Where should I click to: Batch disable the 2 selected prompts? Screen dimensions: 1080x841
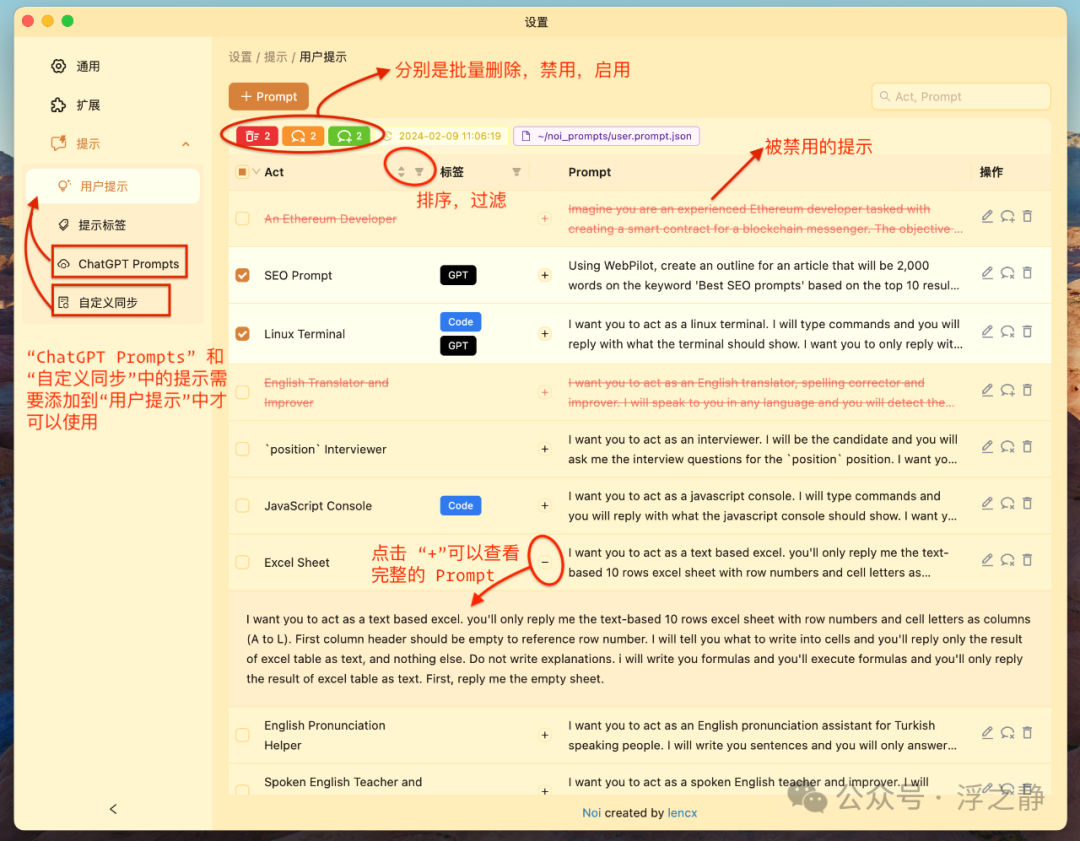coord(303,136)
